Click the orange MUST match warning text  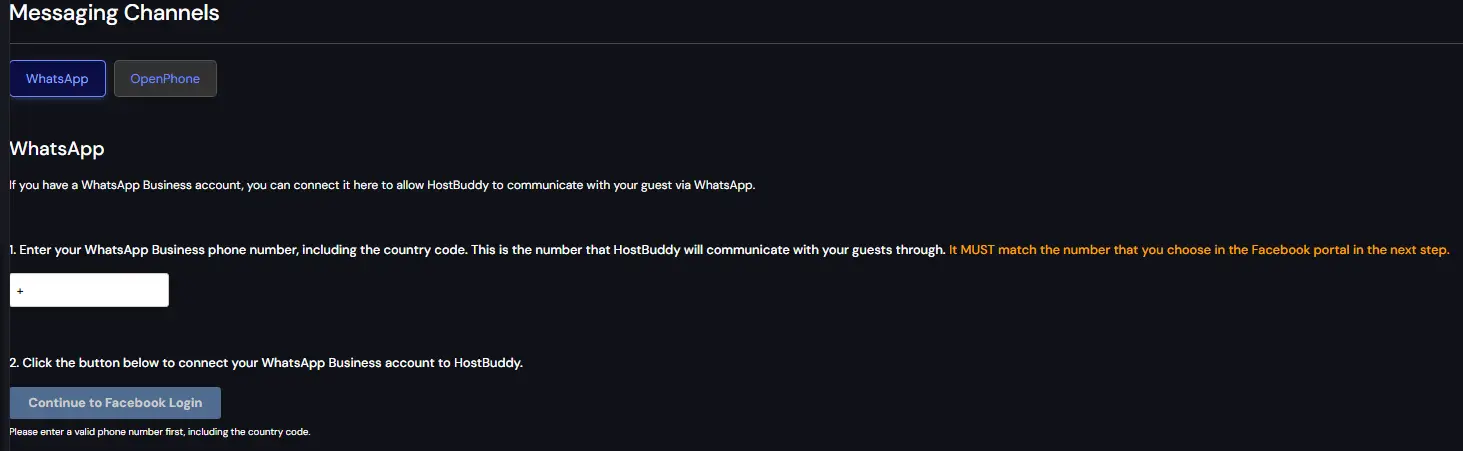pos(1198,250)
